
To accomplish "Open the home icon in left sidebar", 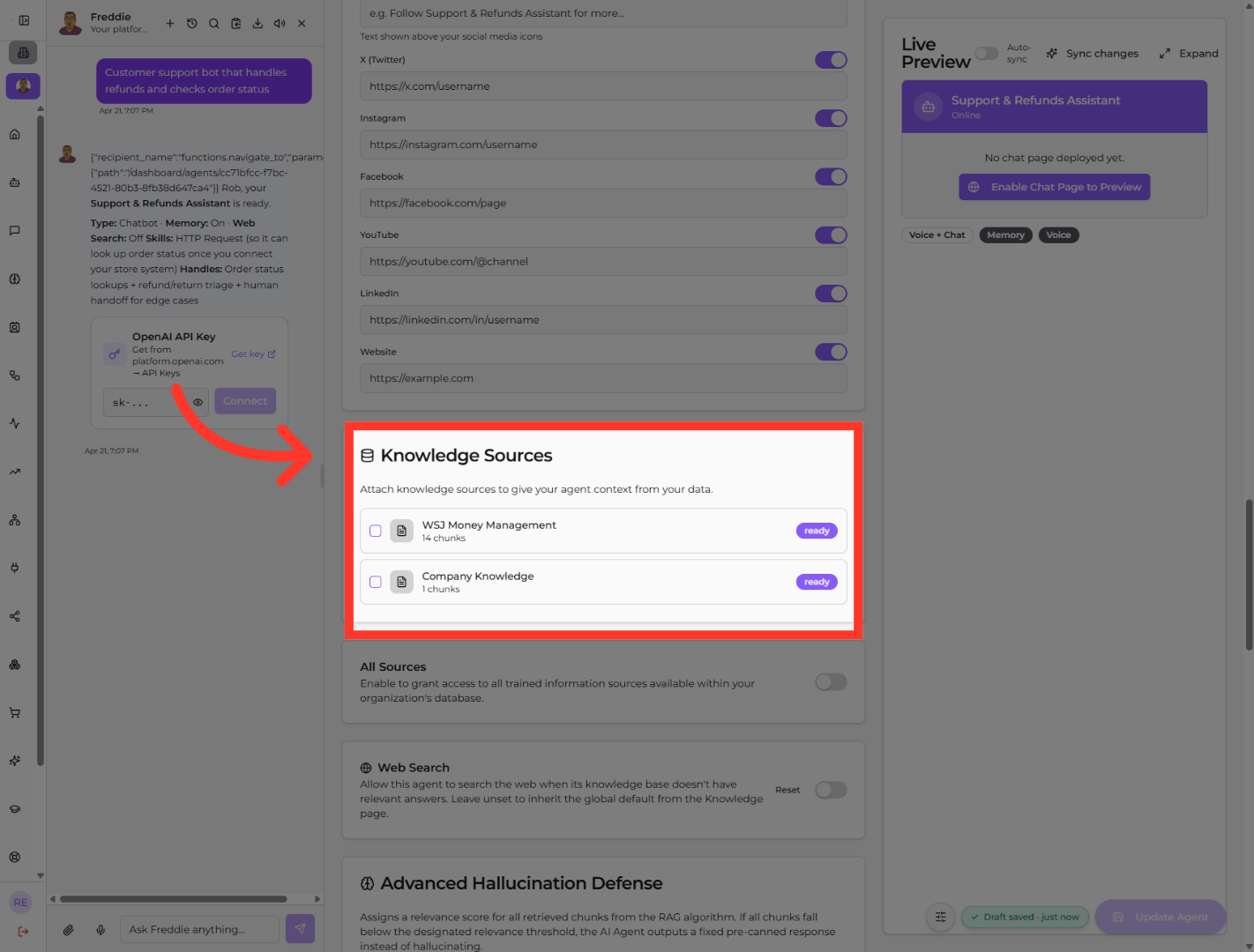I will coord(15,134).
